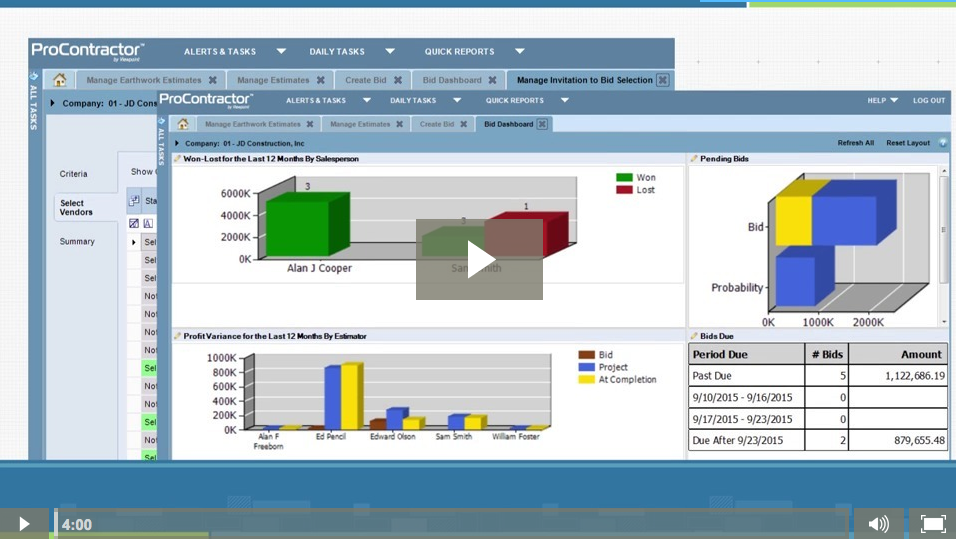Viewport: 956px width, 539px height.
Task: Toggle video volume speaker icon
Action: click(x=879, y=524)
